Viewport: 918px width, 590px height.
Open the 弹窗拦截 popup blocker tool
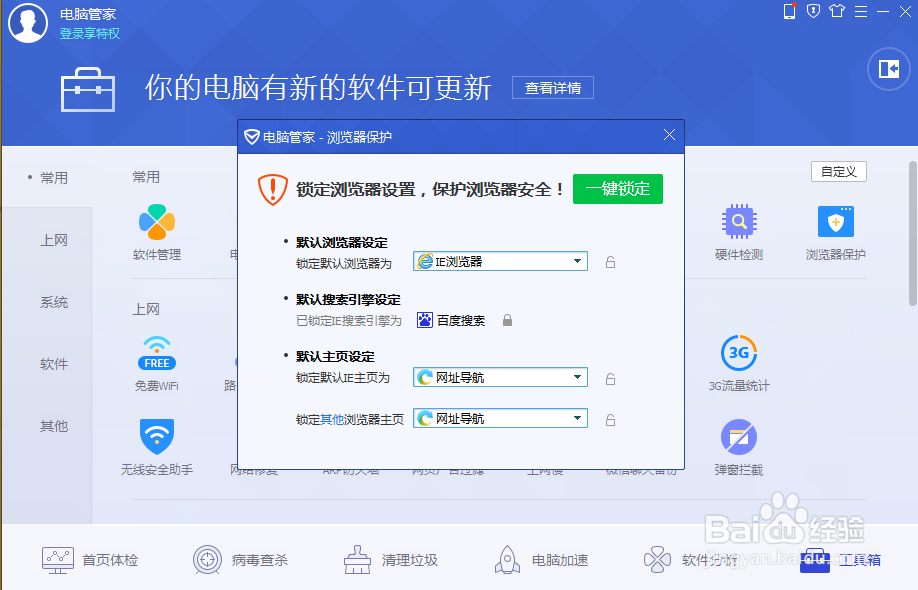(x=739, y=437)
